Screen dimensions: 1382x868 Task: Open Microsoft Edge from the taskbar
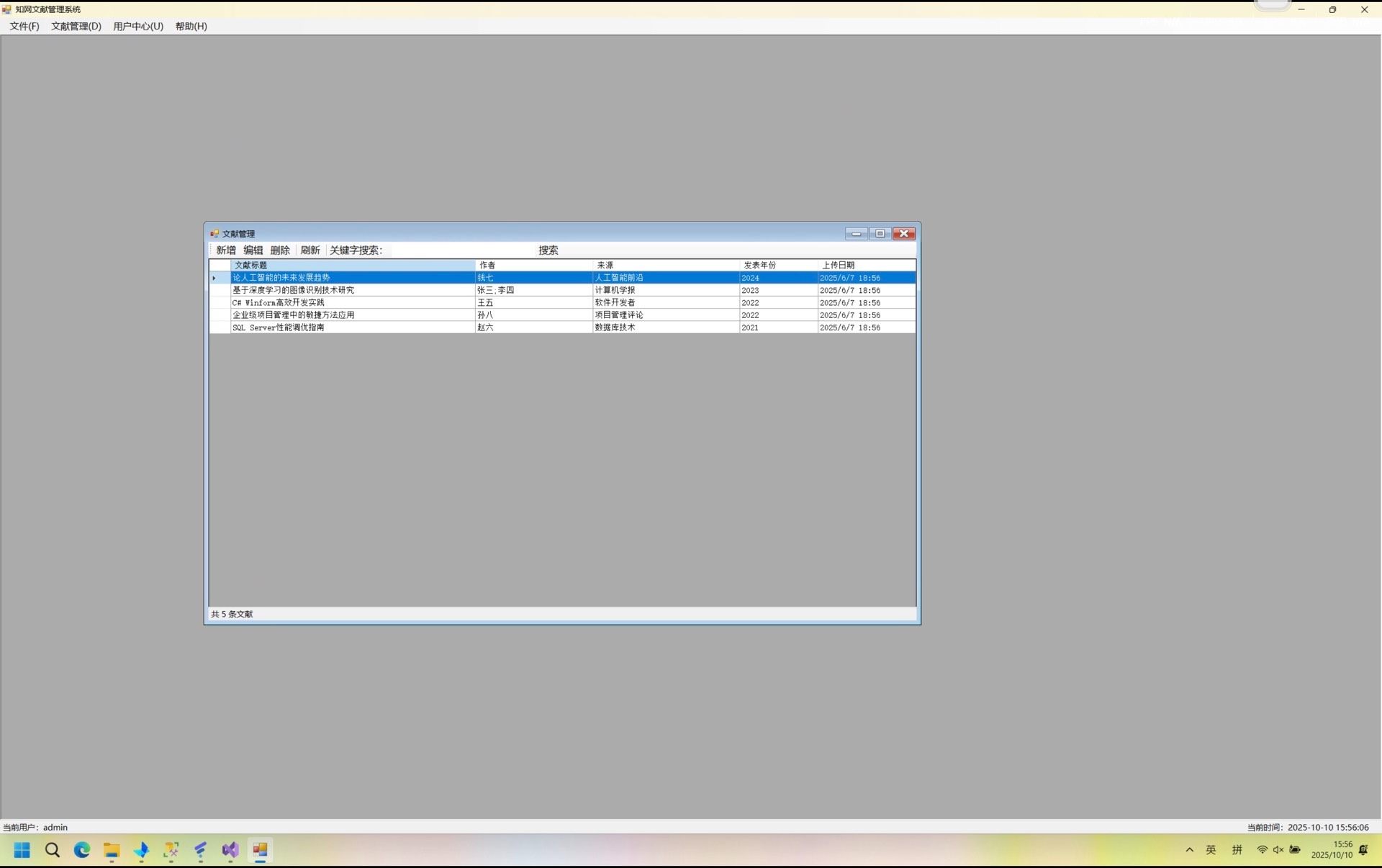(x=82, y=850)
